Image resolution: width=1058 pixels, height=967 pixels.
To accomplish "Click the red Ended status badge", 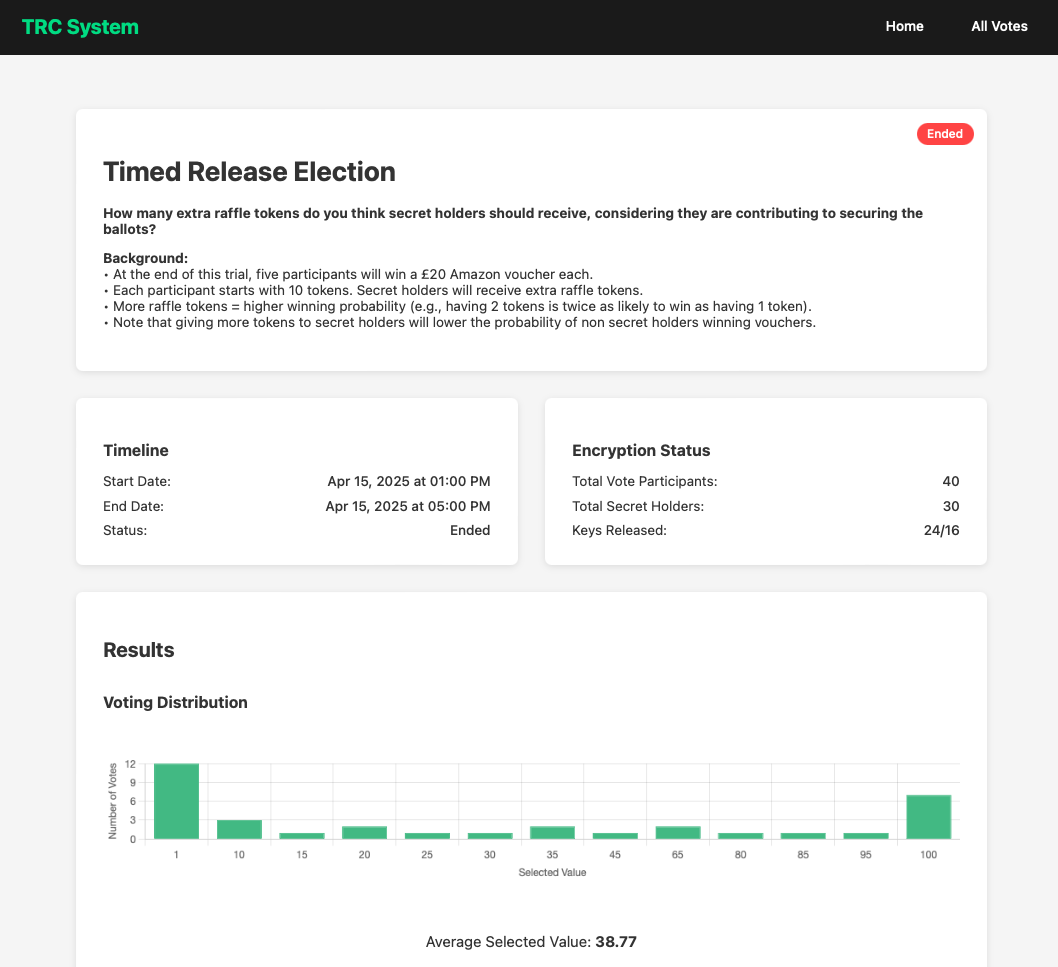I will tap(944, 134).
